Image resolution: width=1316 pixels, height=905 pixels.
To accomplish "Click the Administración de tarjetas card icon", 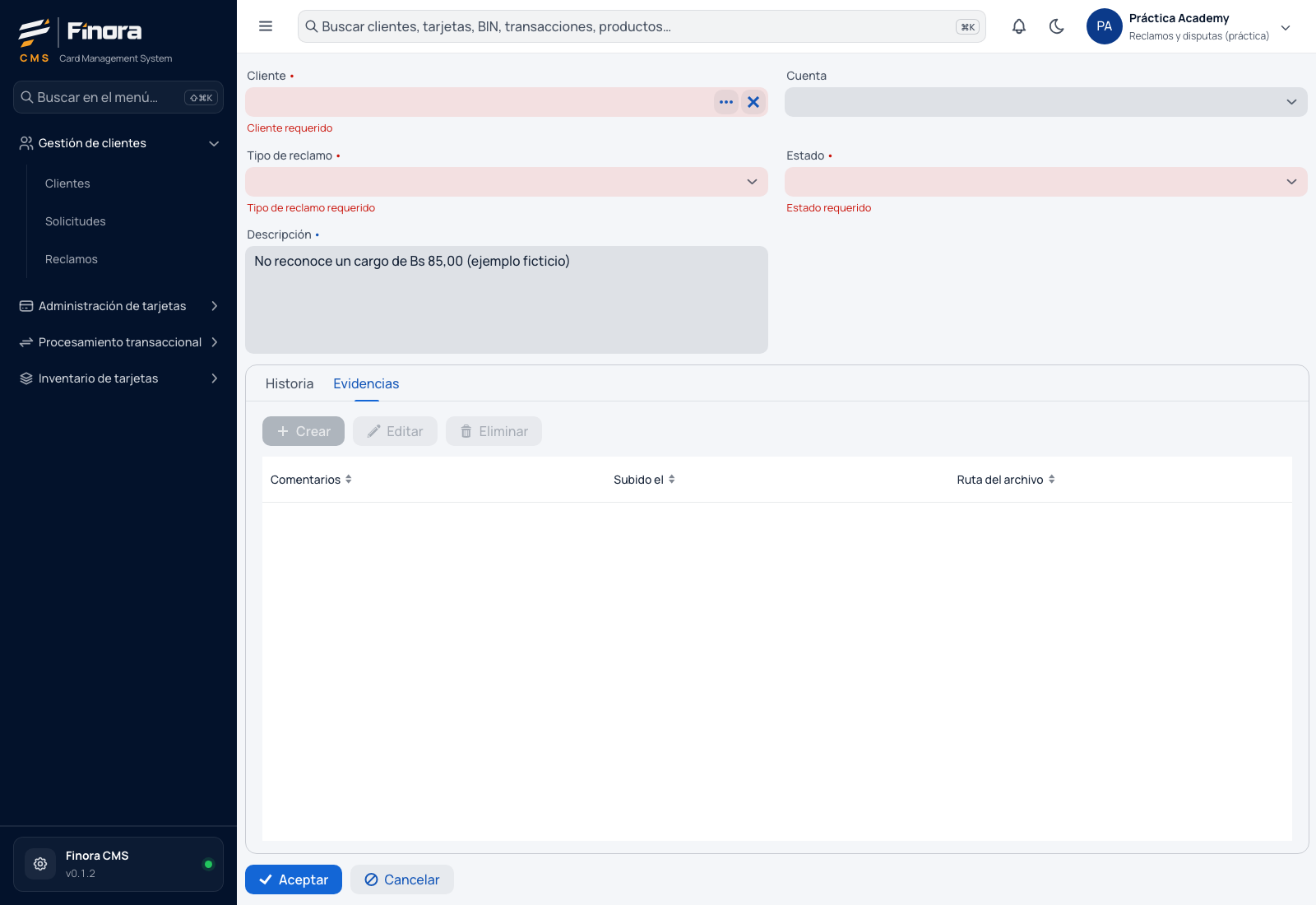I will pos(26,306).
